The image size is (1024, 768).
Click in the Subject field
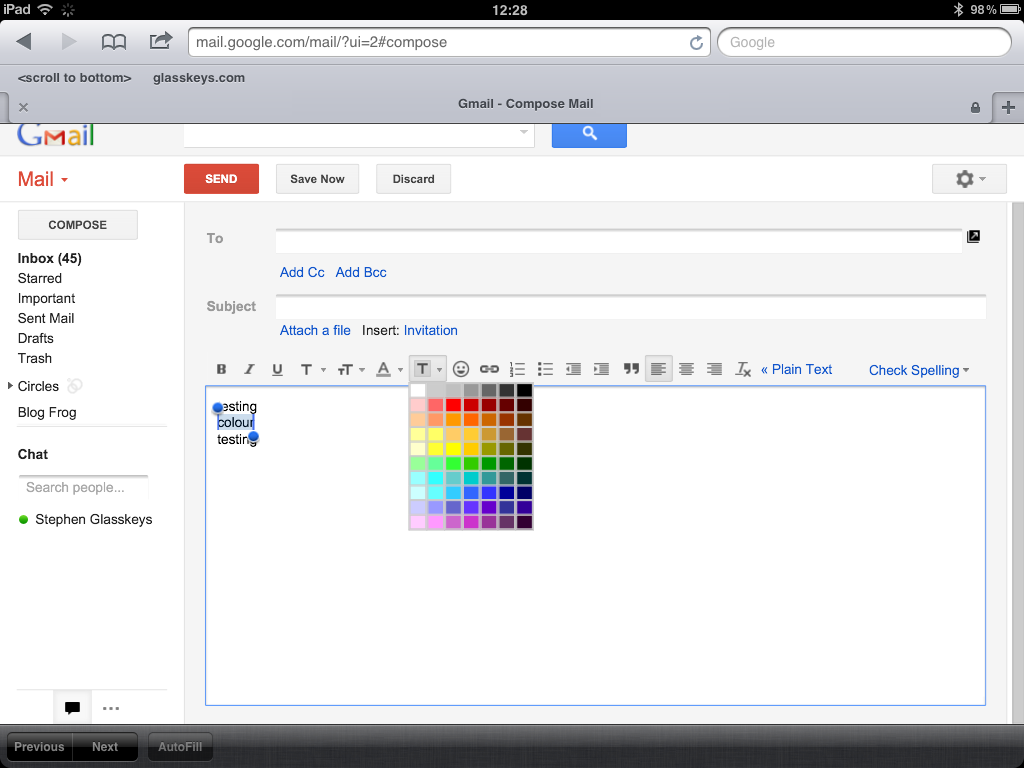click(630, 307)
